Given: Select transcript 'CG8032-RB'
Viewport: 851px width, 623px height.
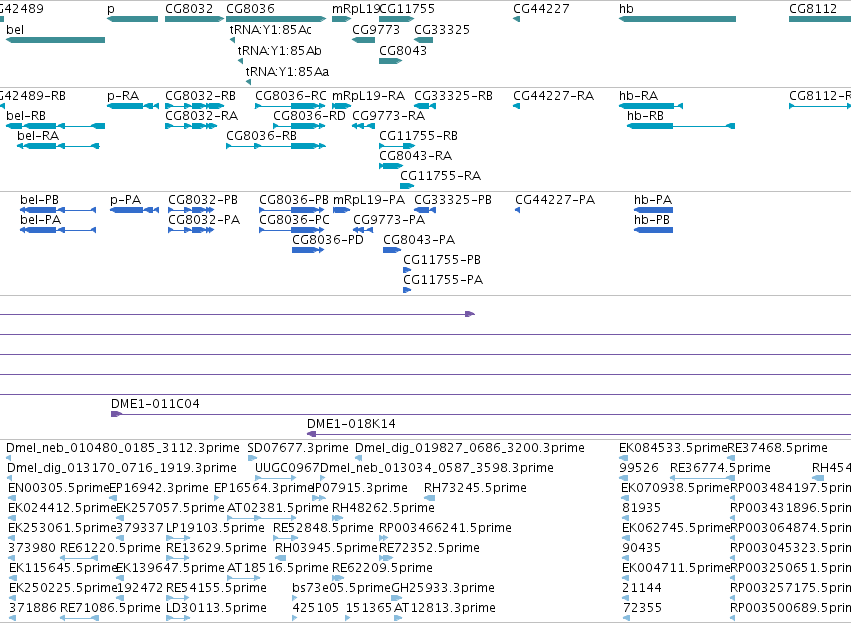Looking at the screenshot, I should pos(200,96).
